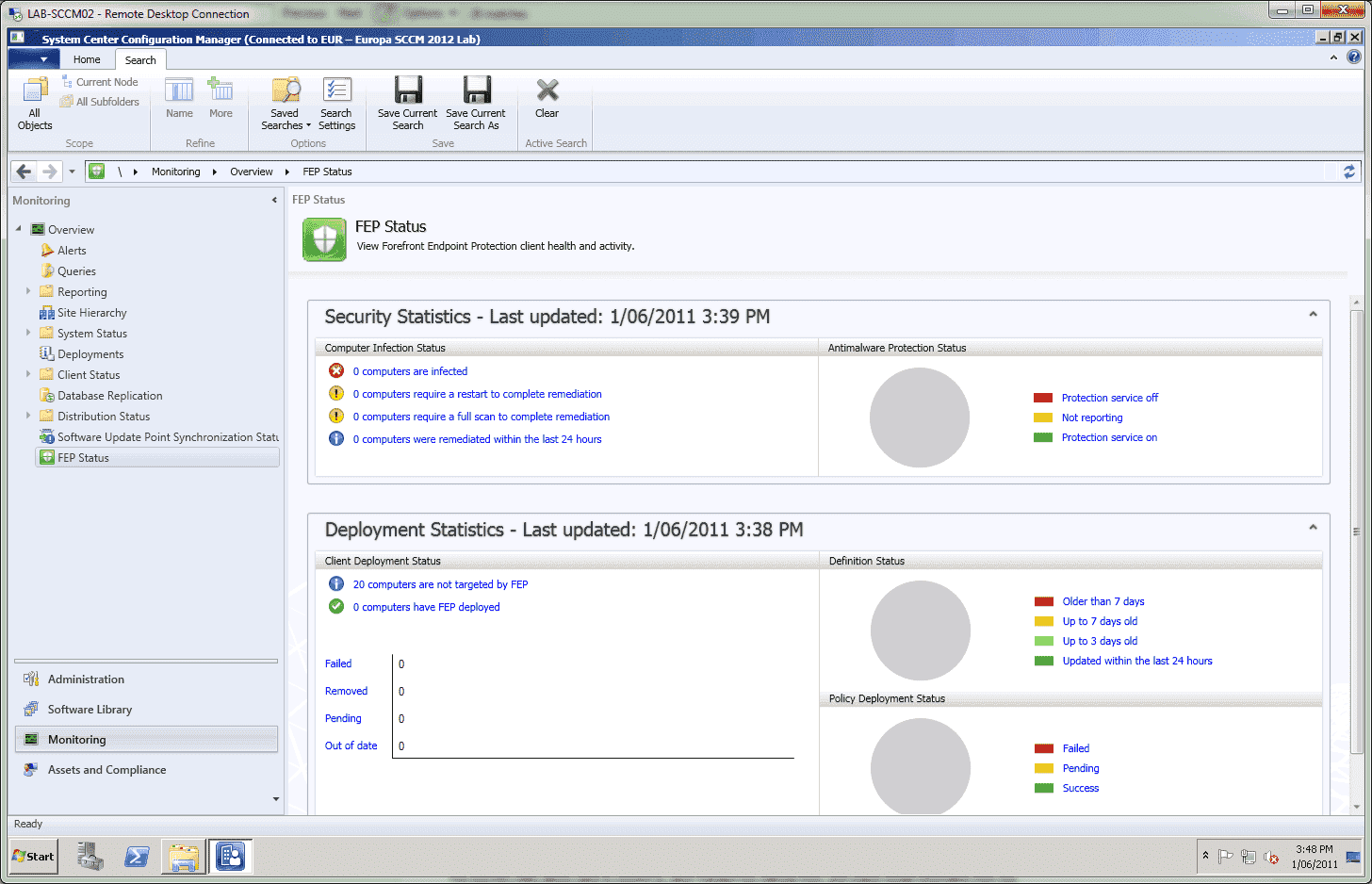
Task: Open Windows Explorer from taskbar
Action: (x=184, y=857)
